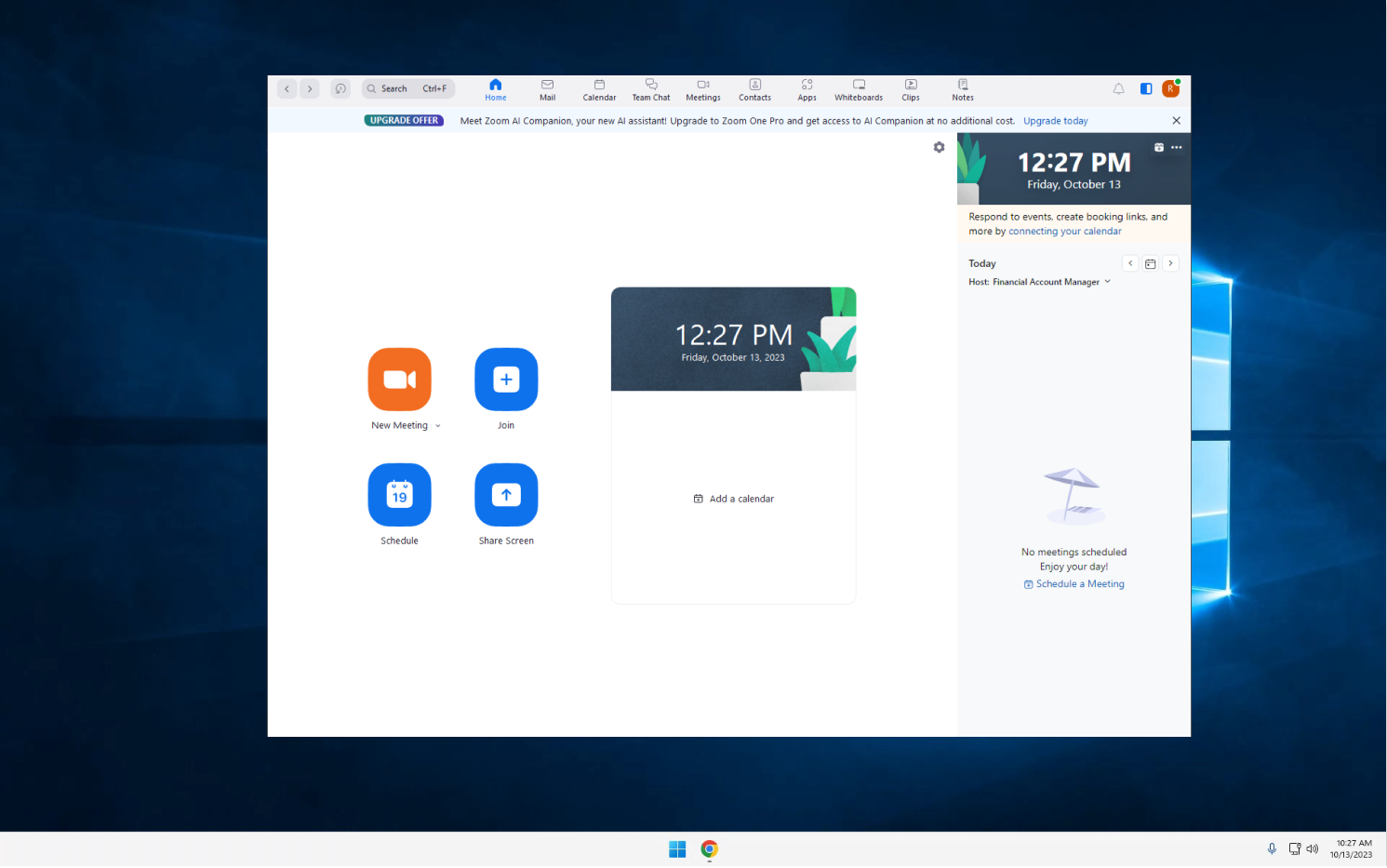Go to the Home tab
1387x868 pixels.
point(496,89)
